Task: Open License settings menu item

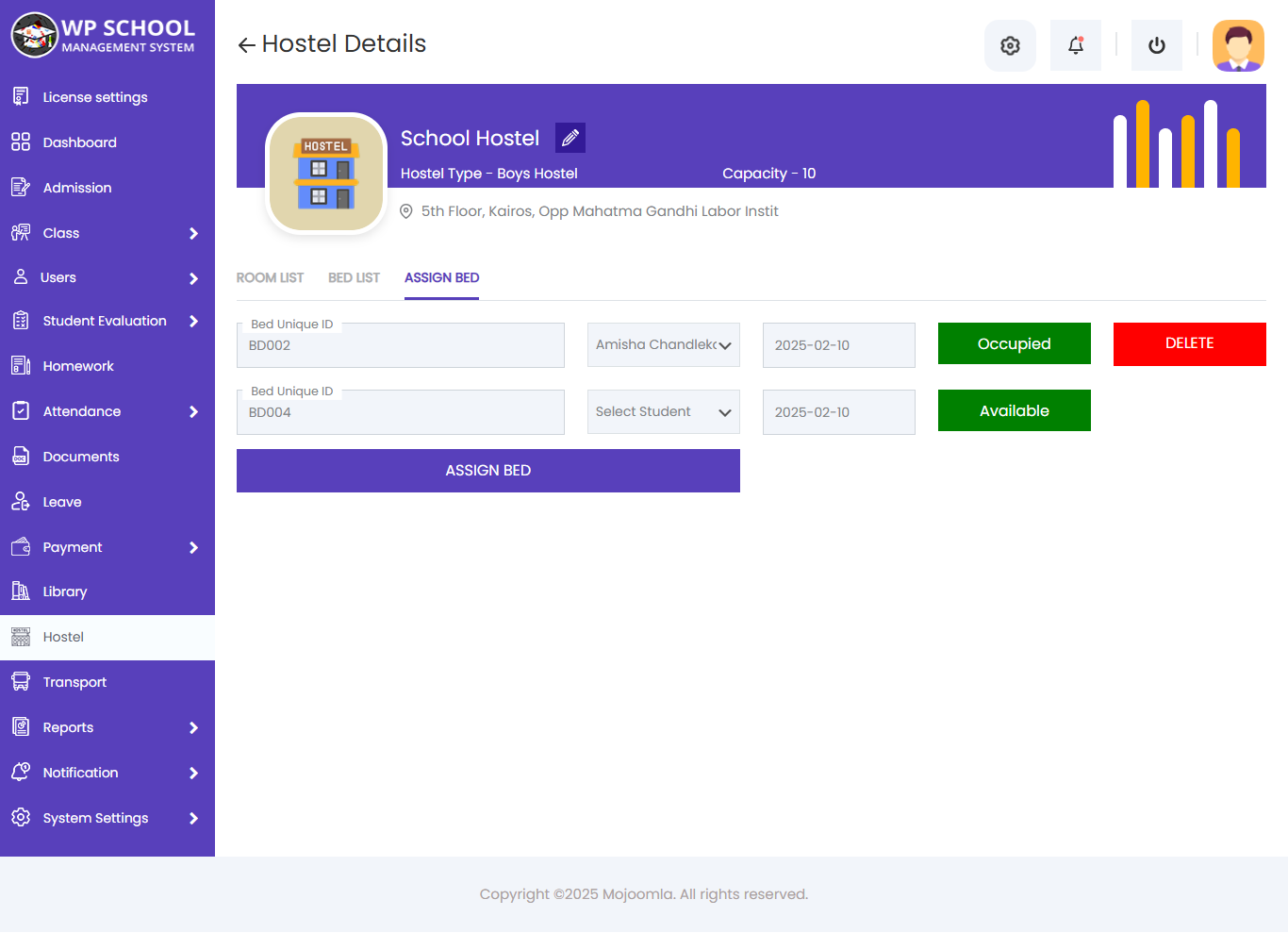Action: [x=107, y=97]
